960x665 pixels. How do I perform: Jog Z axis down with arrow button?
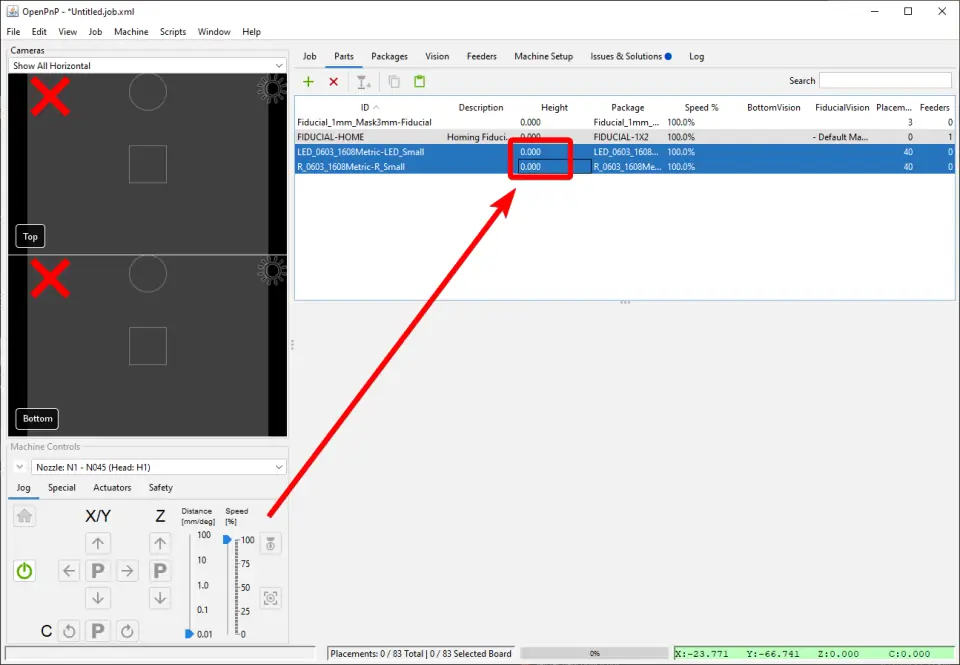coord(160,598)
